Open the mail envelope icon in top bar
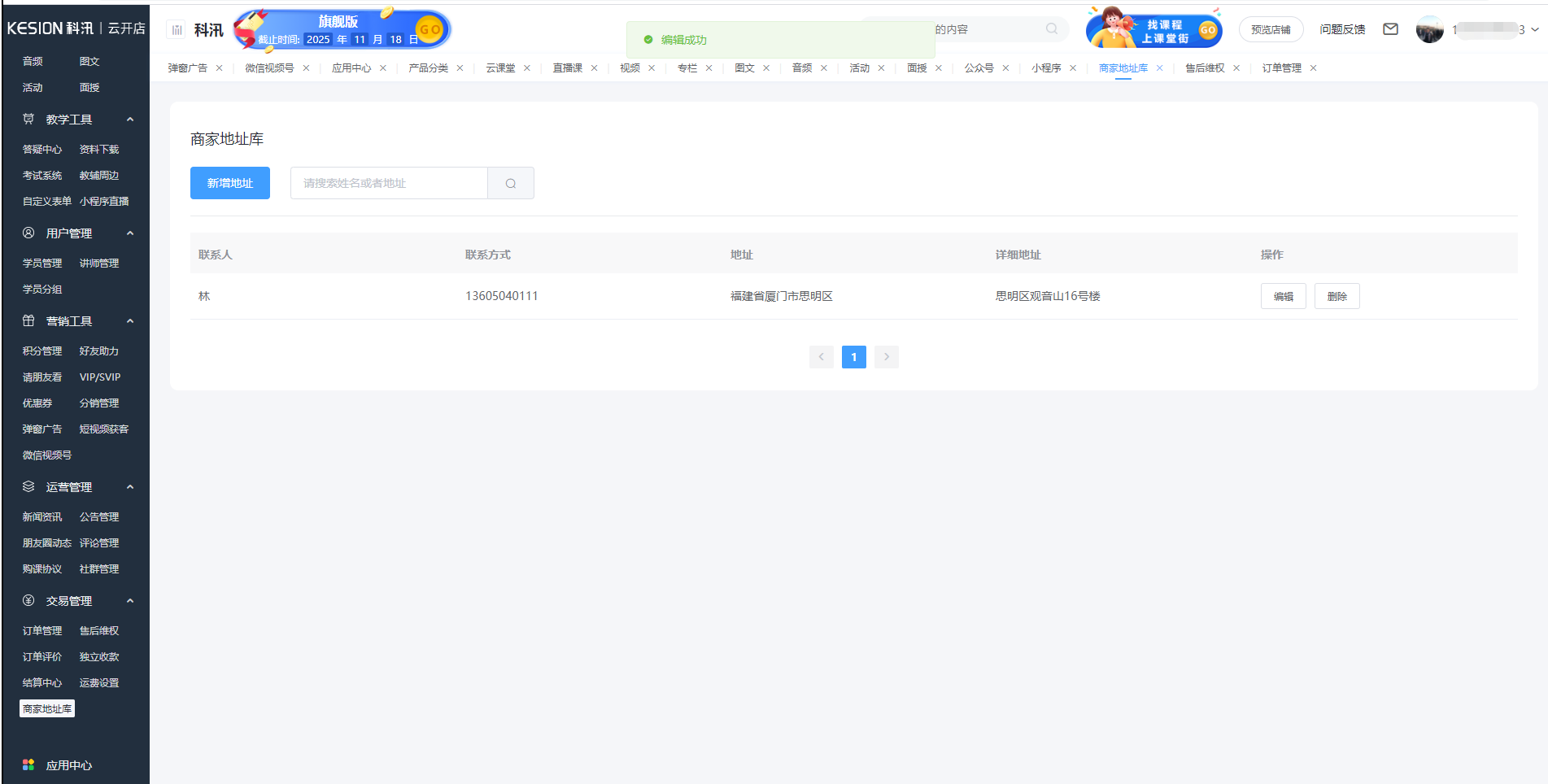1548x784 pixels. (1390, 28)
